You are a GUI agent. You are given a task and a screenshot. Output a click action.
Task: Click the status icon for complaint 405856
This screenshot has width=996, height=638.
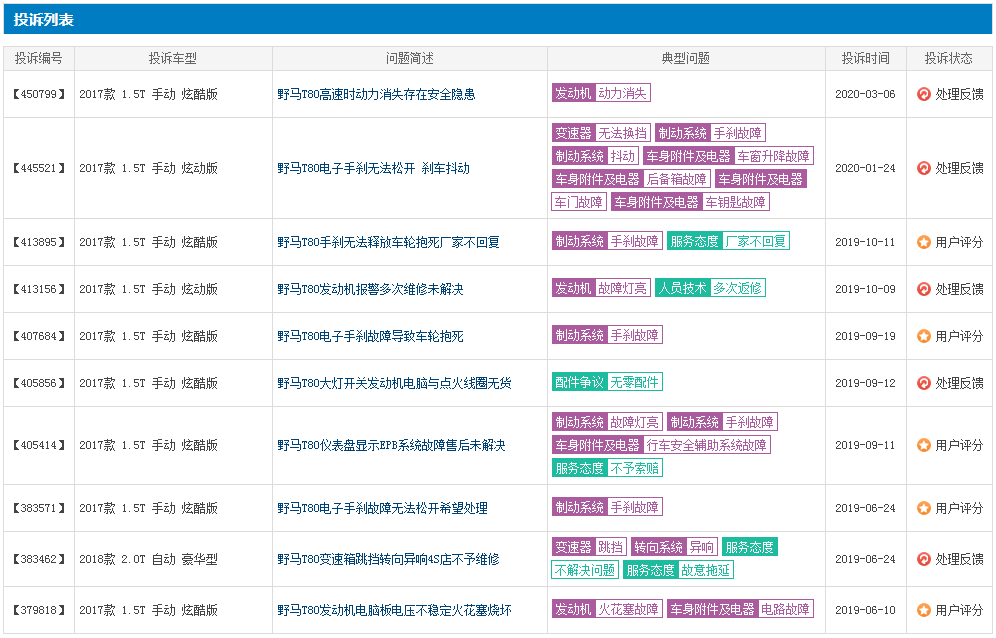click(924, 383)
